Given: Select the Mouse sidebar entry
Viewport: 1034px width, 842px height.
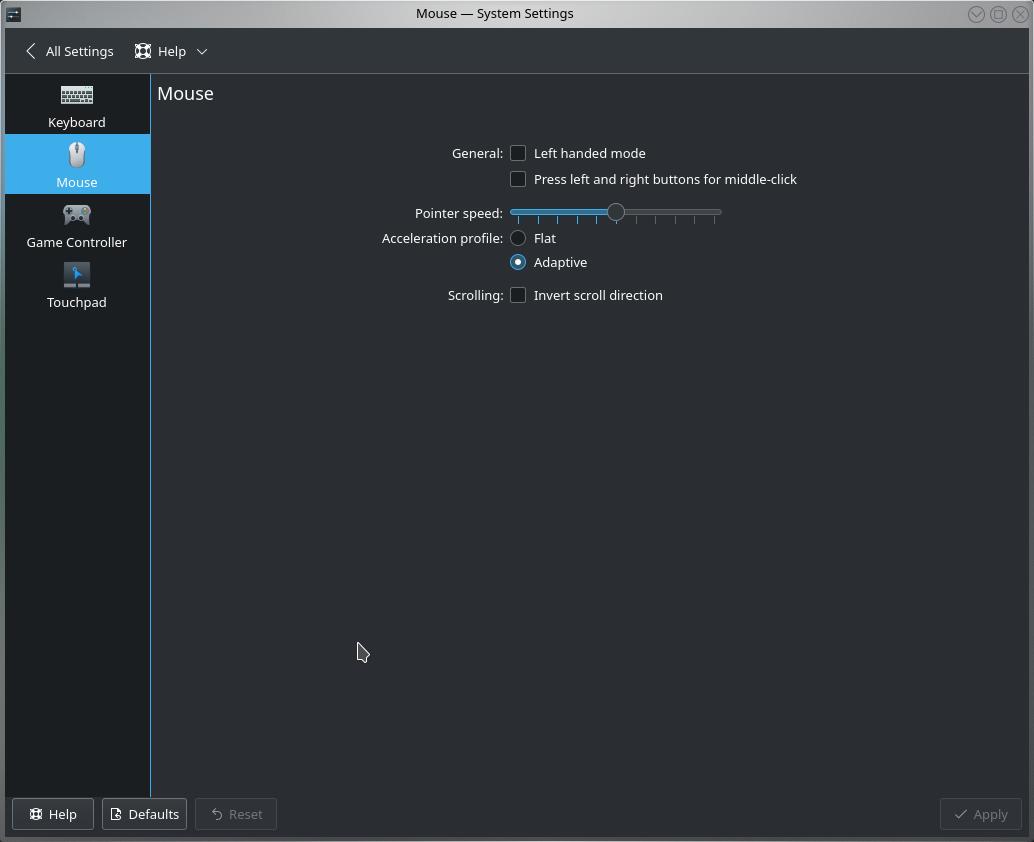Looking at the screenshot, I should click(77, 164).
